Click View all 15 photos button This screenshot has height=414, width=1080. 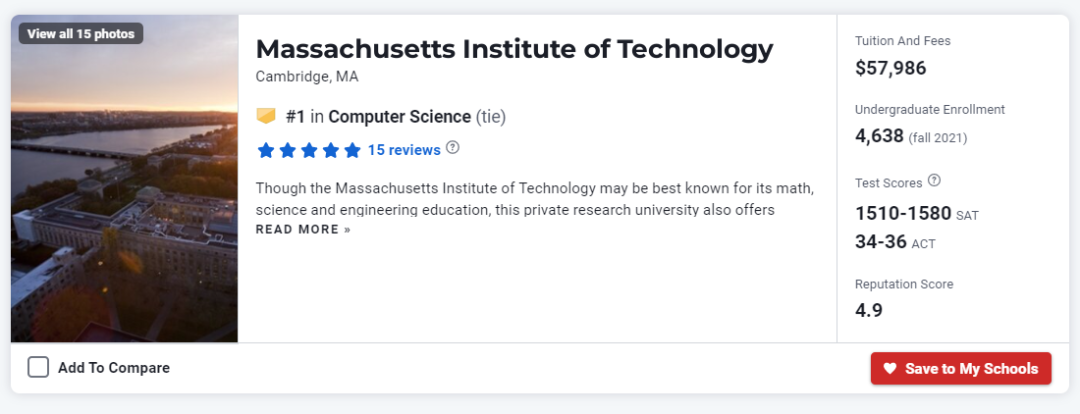pos(81,34)
